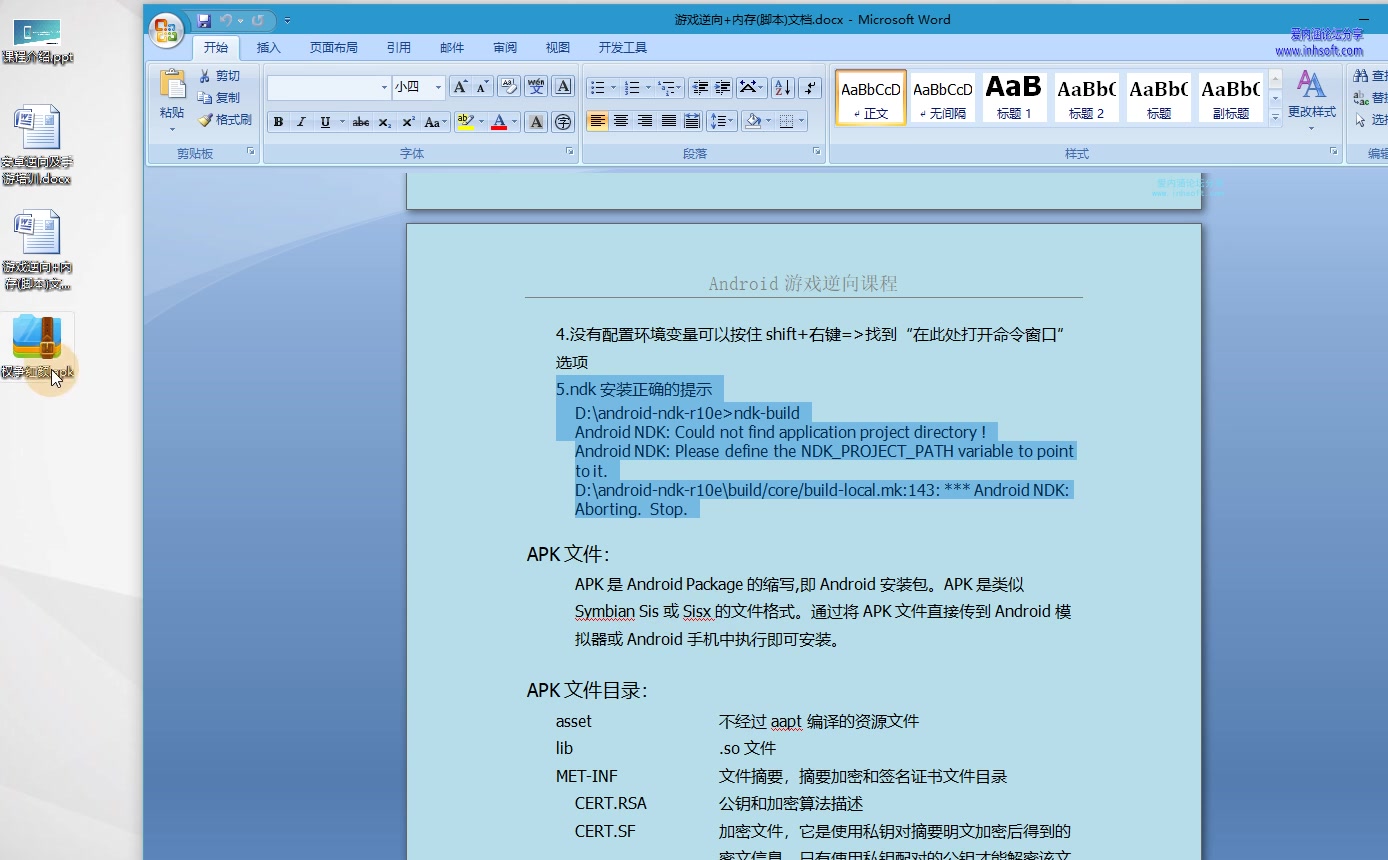Click the 游戏逆向+内存 docx desktop file

tap(37, 250)
